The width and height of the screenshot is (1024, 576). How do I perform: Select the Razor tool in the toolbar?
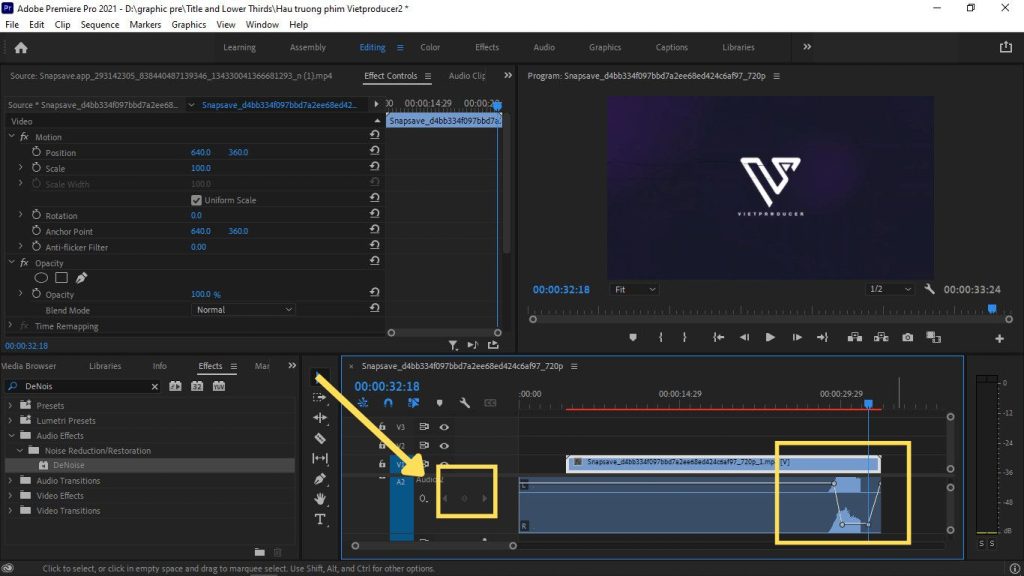tap(320, 438)
